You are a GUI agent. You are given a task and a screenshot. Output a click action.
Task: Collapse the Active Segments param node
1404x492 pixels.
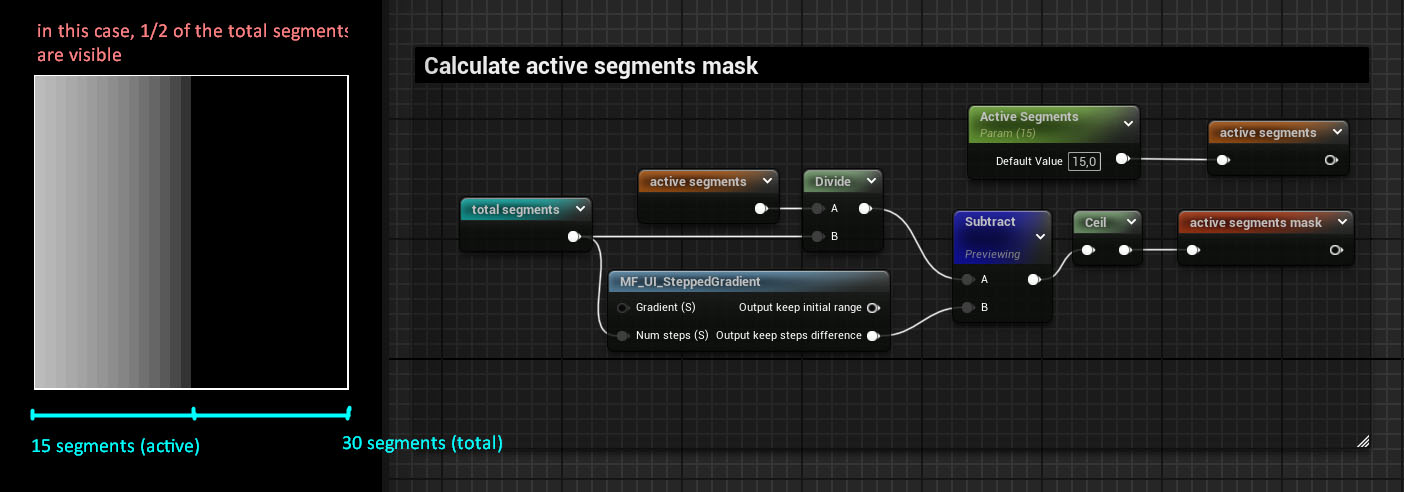(x=1128, y=123)
